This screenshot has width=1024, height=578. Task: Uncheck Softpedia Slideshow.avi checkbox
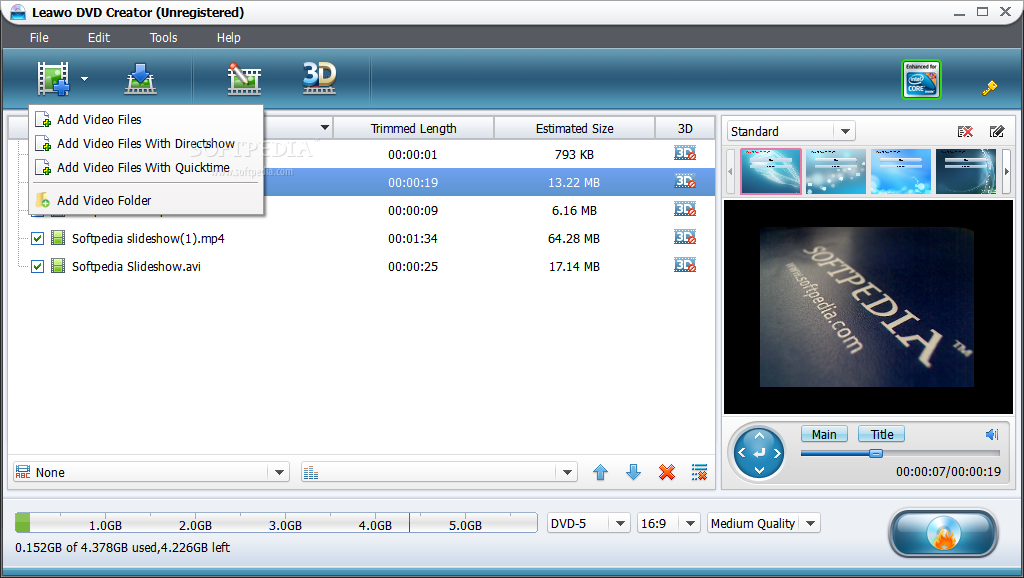[x=37, y=266]
